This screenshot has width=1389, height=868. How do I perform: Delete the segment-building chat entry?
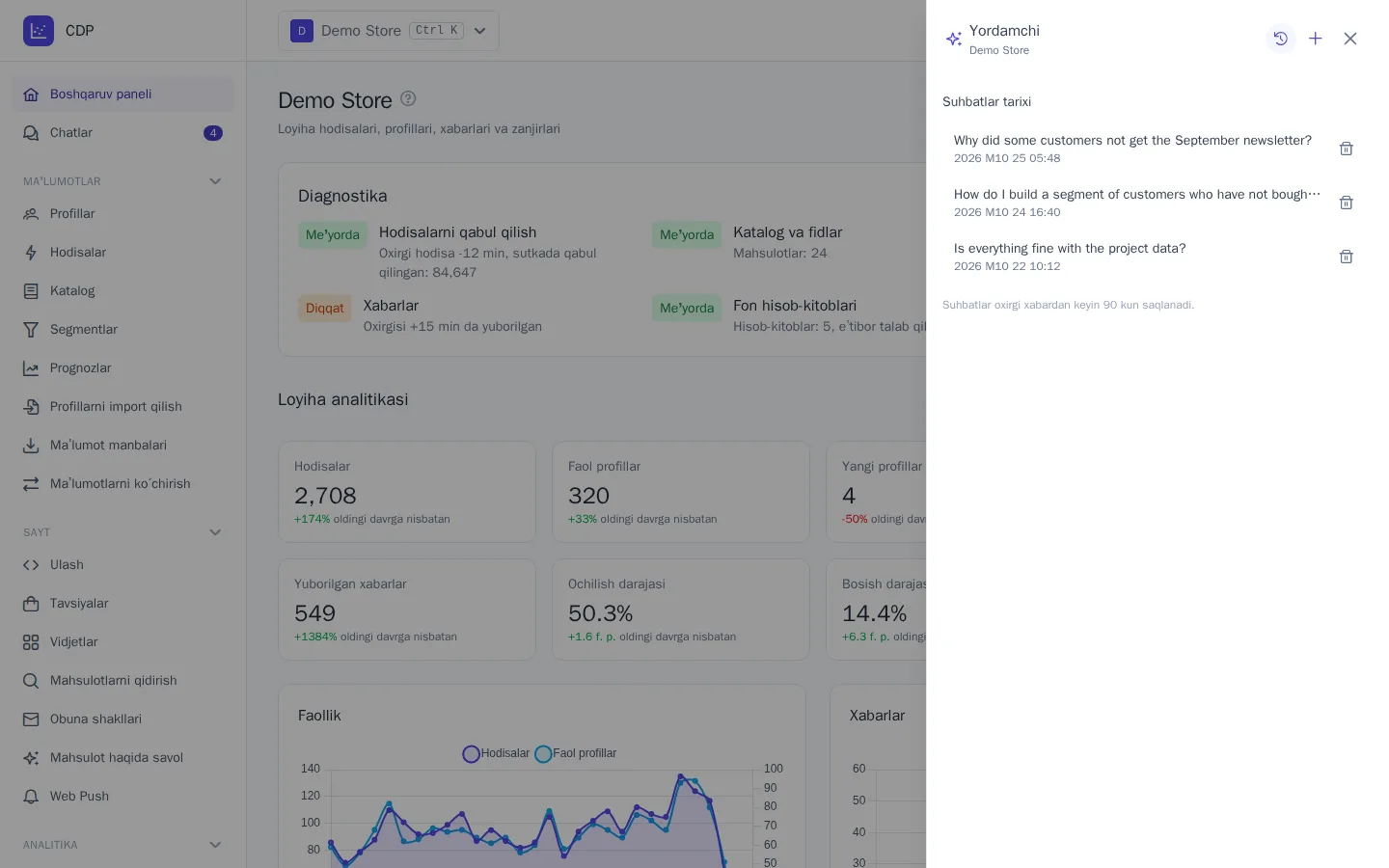[x=1346, y=203]
